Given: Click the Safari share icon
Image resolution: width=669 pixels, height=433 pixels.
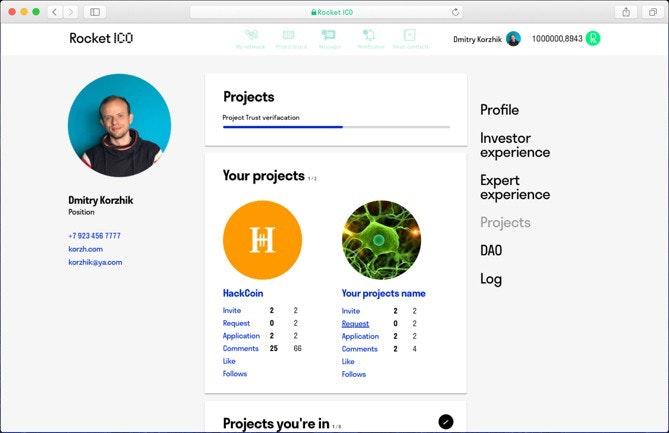Looking at the screenshot, I should pyautogui.click(x=626, y=12).
